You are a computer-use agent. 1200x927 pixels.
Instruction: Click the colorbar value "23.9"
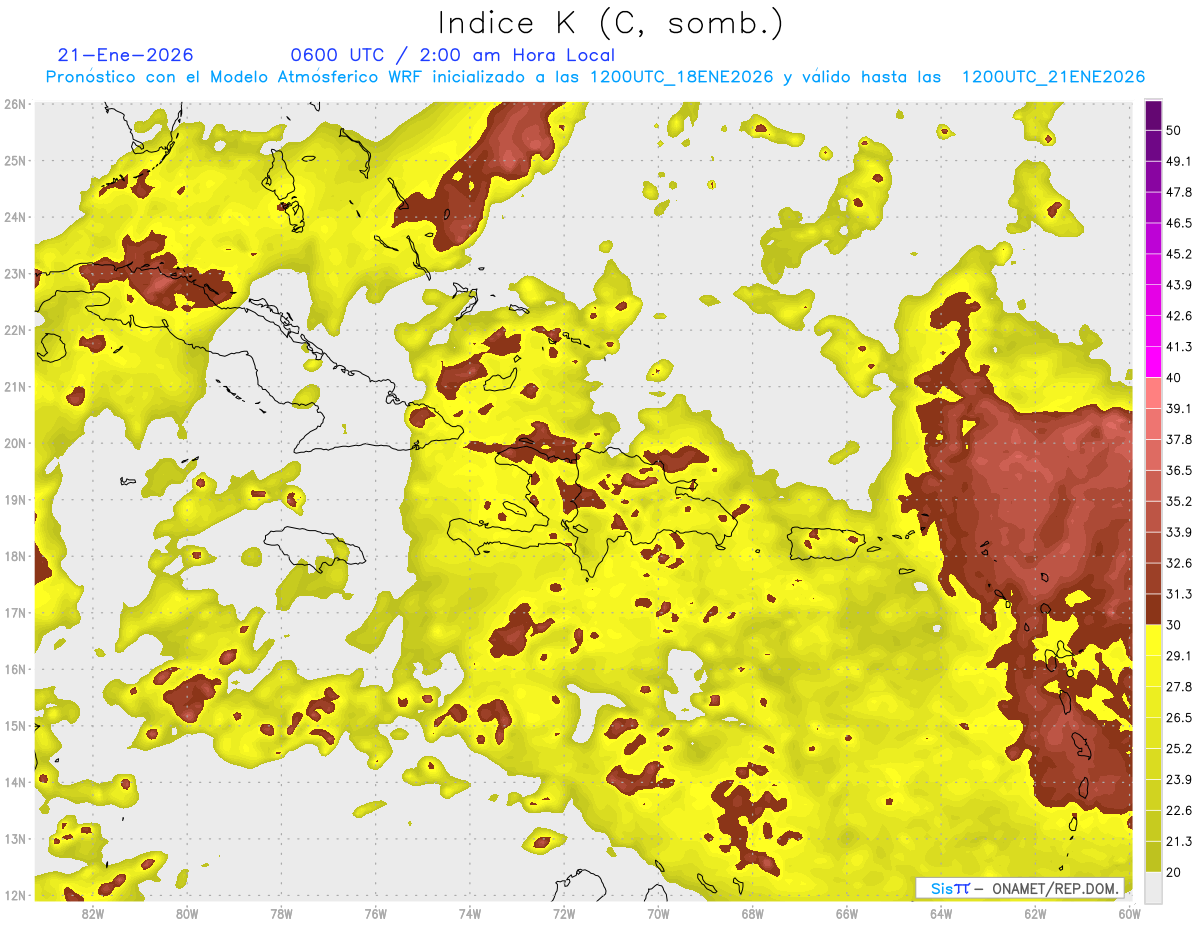(x=1179, y=779)
